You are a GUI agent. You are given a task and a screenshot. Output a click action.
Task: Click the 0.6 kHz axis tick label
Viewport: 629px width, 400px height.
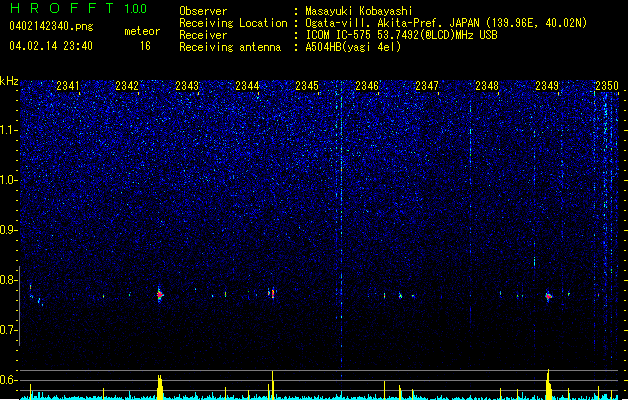(9, 380)
